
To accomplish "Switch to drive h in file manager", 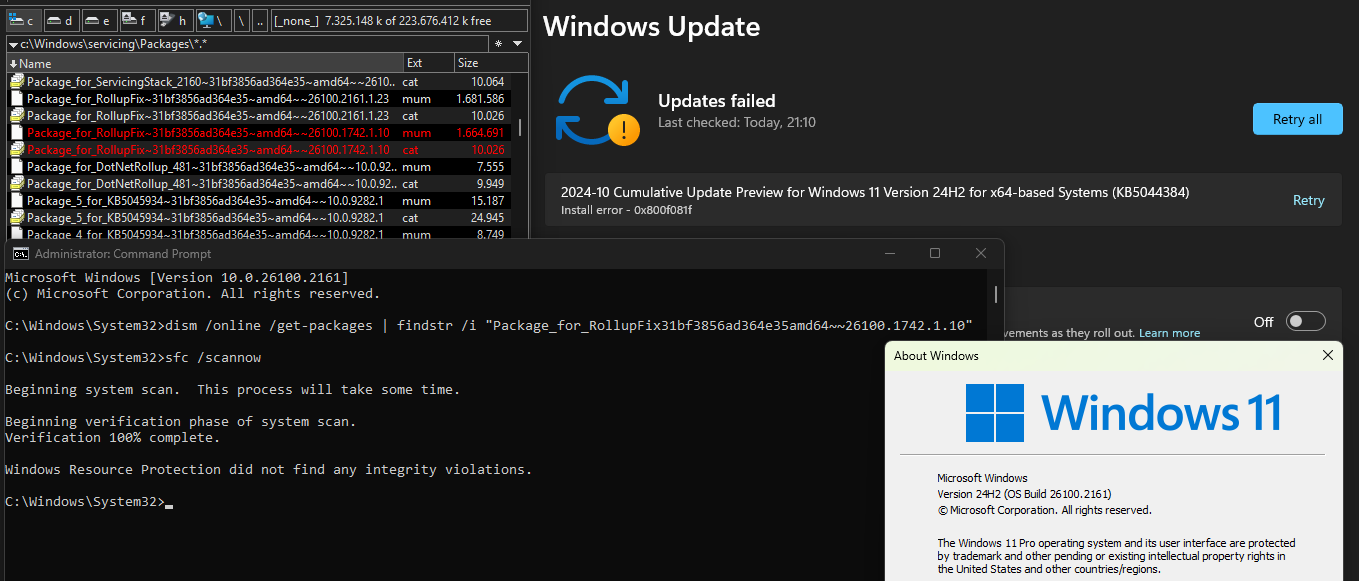I will [174, 20].
